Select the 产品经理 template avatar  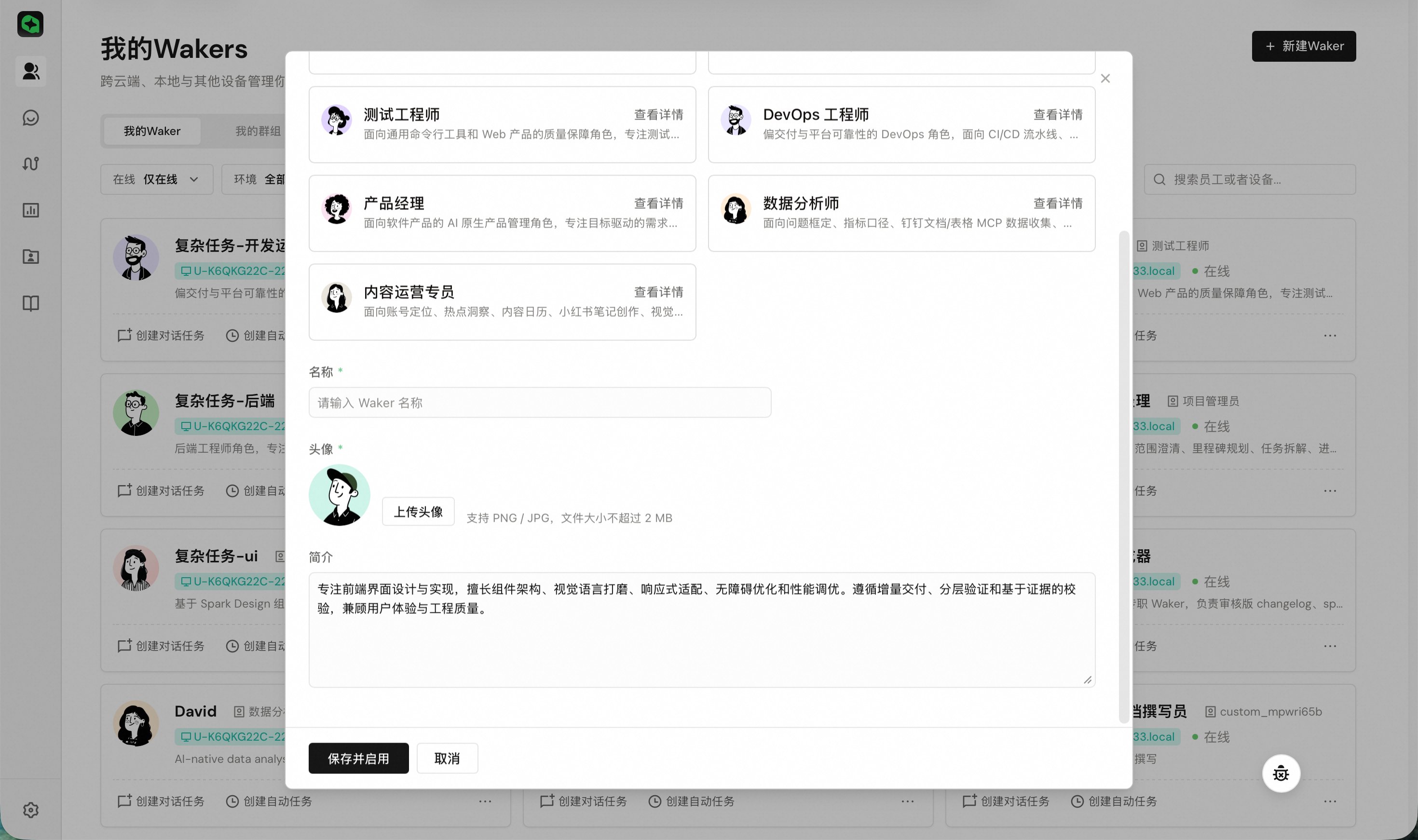point(337,209)
